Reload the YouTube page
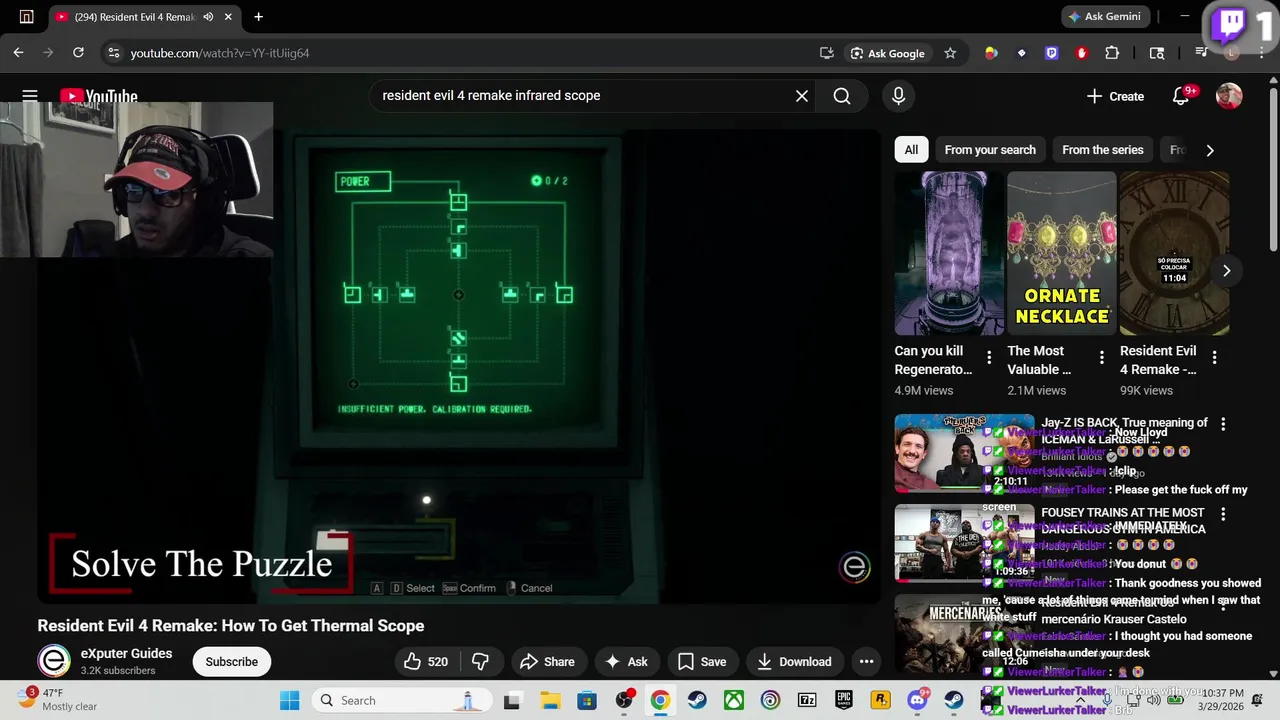The image size is (1280, 720). click(x=78, y=53)
